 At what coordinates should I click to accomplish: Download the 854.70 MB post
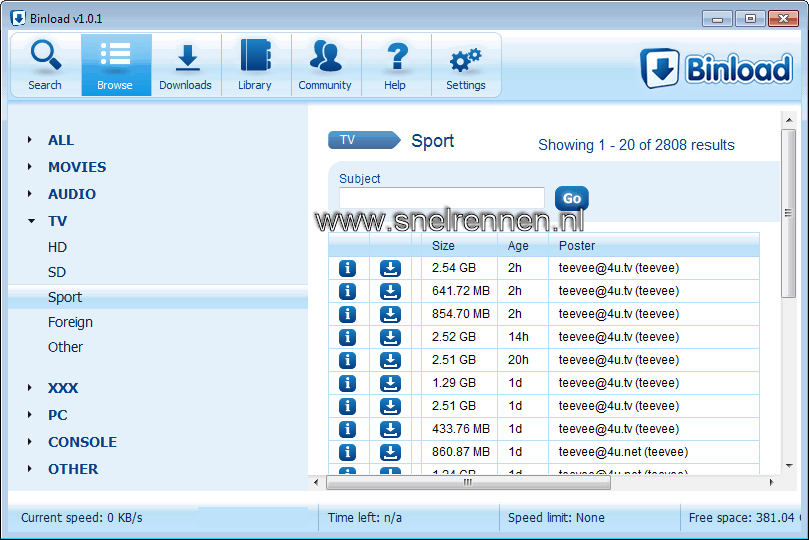pyautogui.click(x=390, y=314)
